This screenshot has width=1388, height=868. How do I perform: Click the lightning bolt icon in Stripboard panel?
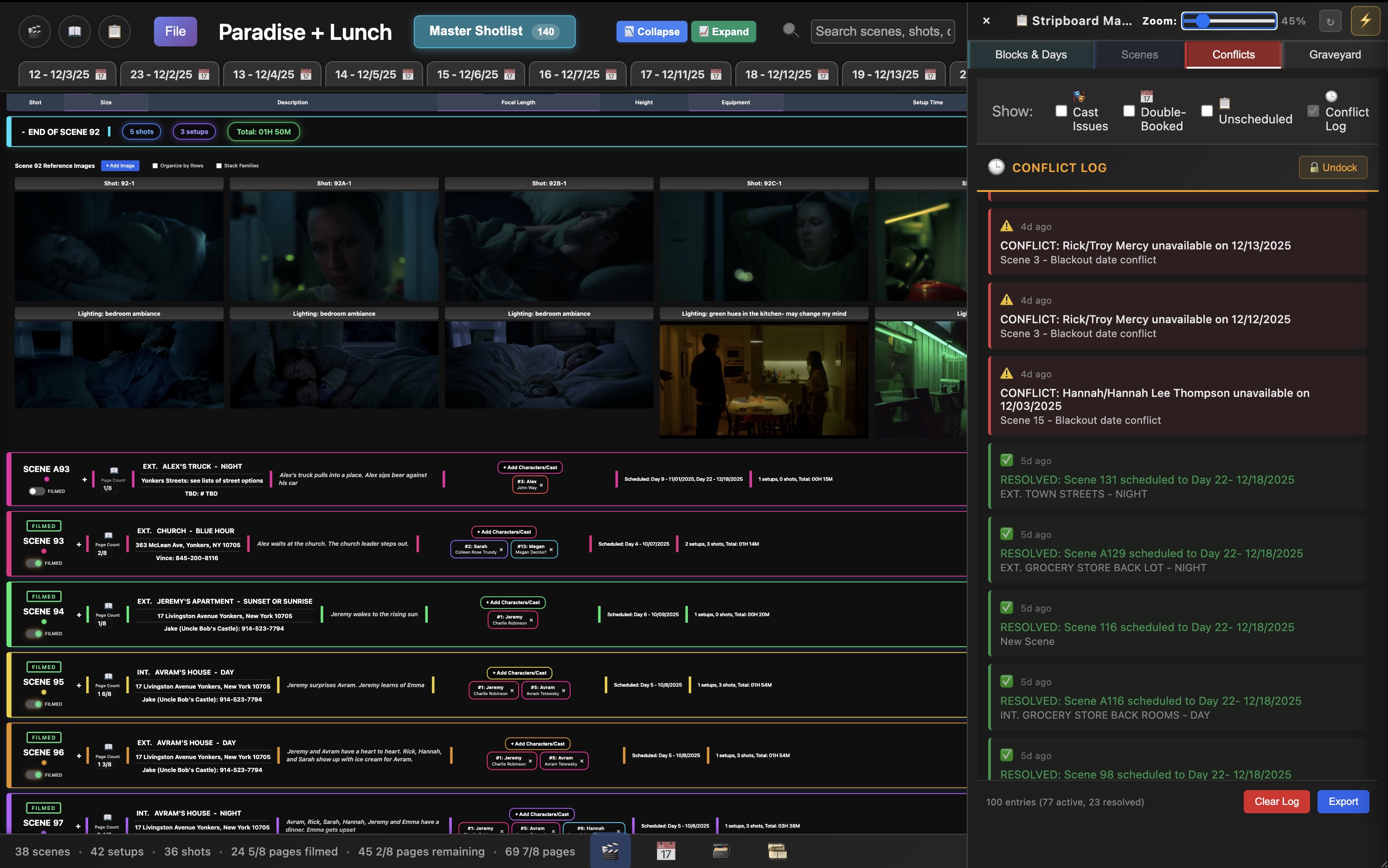pos(1365,21)
